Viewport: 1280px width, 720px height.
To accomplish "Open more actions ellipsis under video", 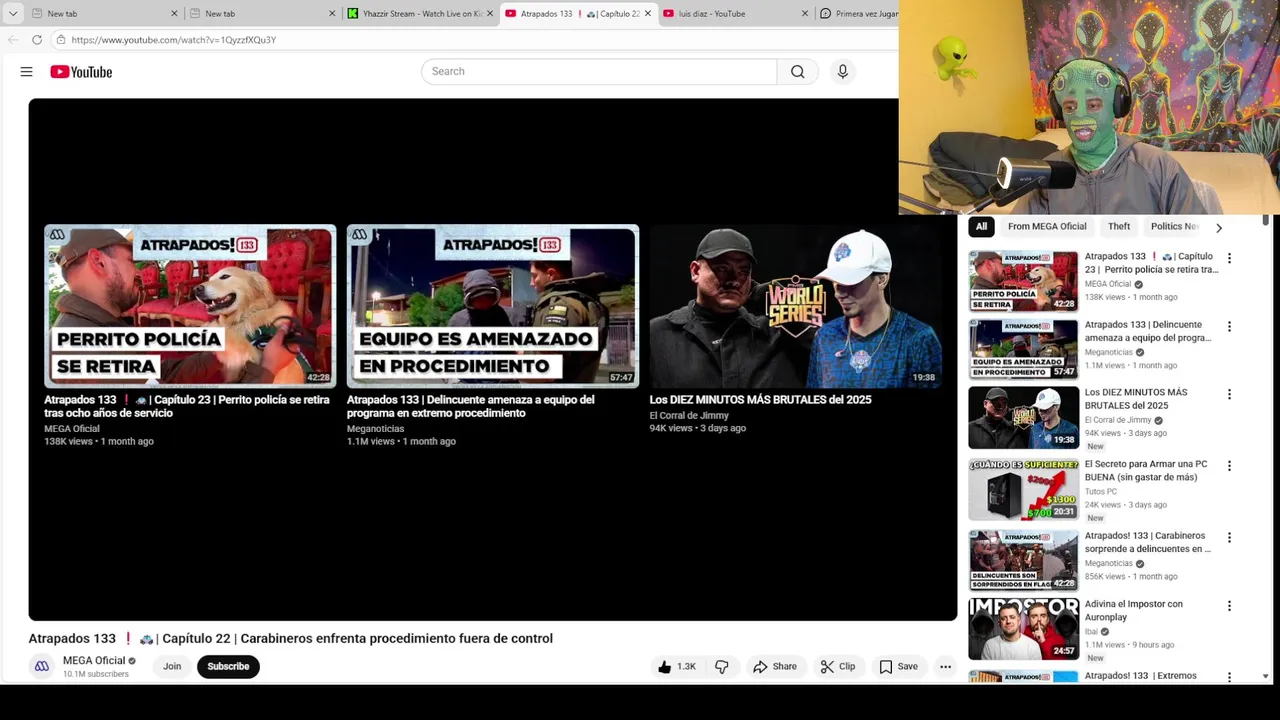I will [x=945, y=667].
